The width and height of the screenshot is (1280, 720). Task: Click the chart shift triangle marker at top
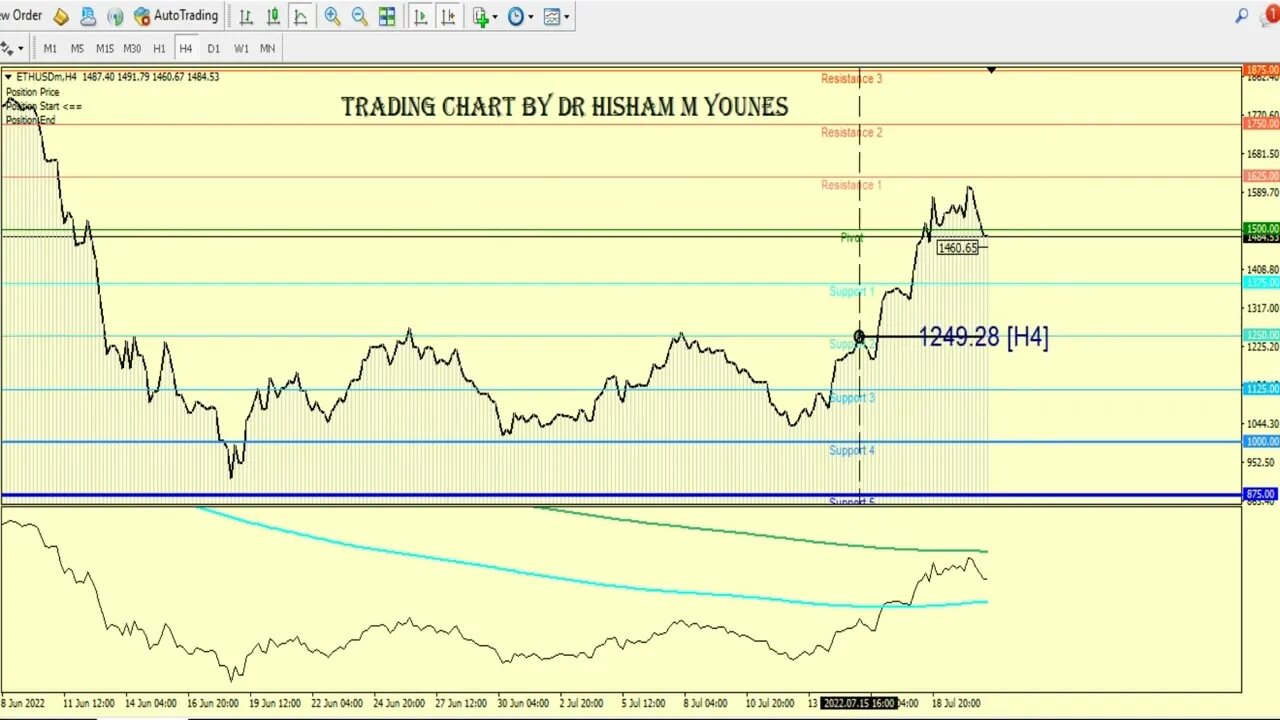tap(991, 70)
